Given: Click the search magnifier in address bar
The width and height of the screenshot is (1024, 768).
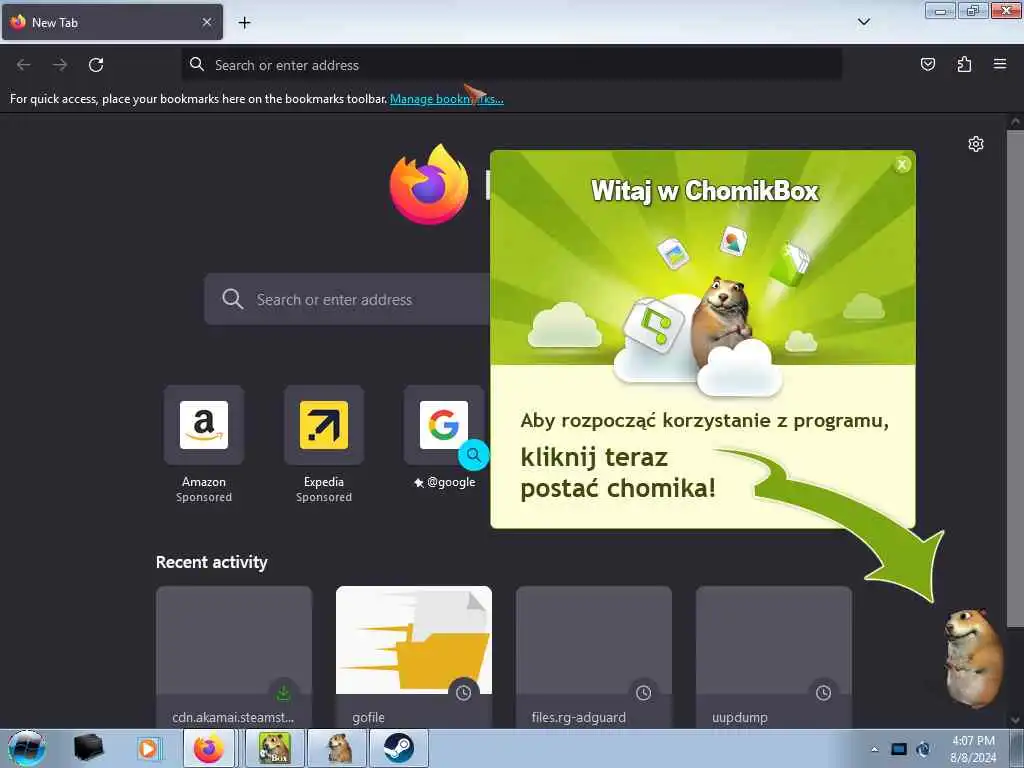Looking at the screenshot, I should click(197, 64).
